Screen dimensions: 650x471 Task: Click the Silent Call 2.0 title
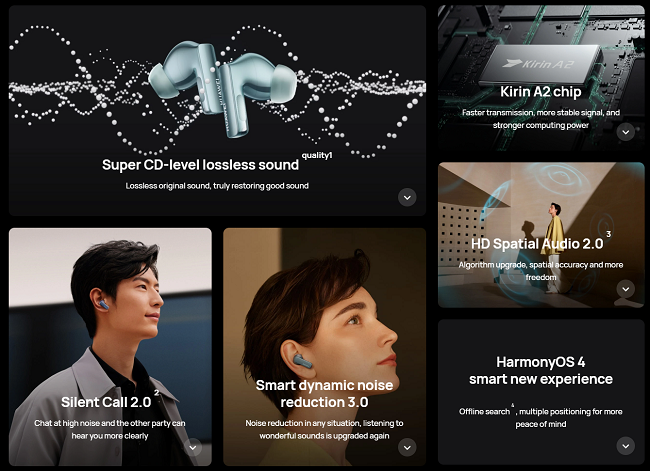tap(106, 402)
